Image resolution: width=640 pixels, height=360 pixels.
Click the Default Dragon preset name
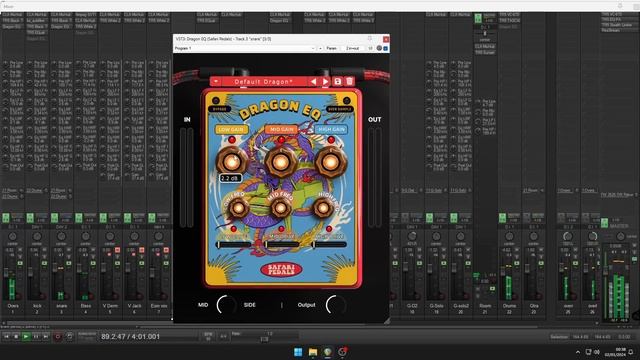pos(264,82)
